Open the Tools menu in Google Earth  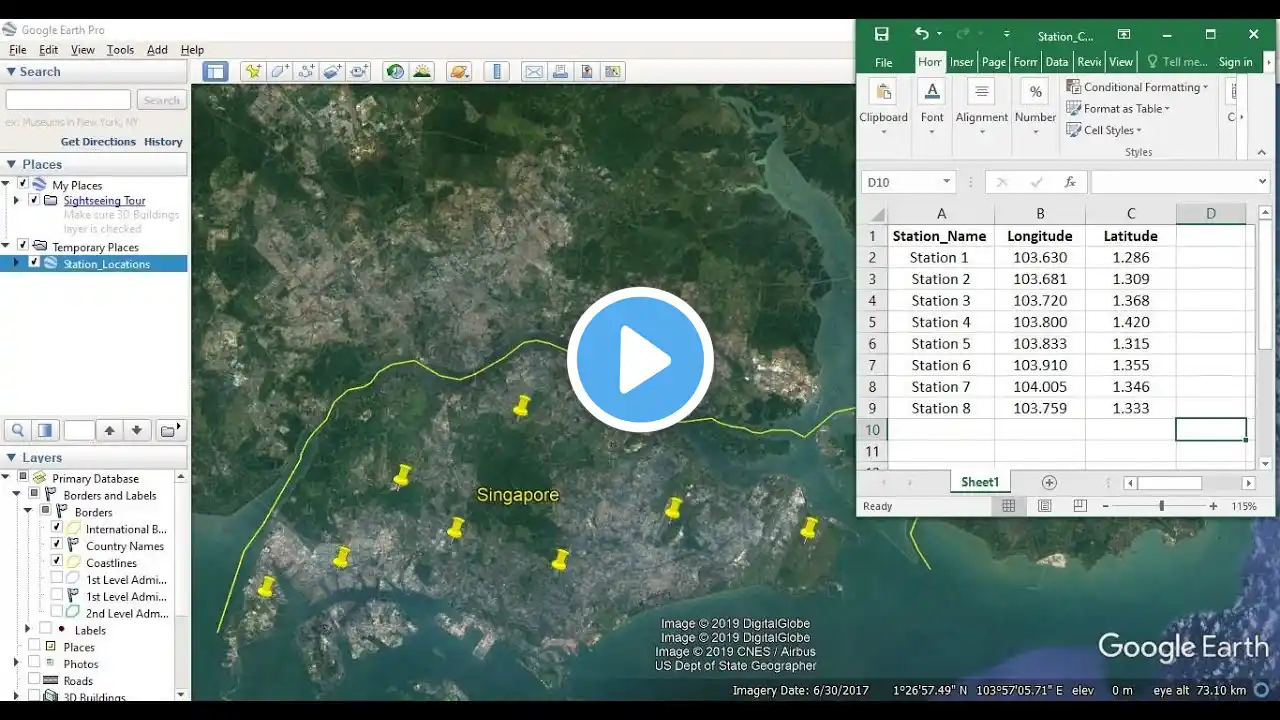(x=120, y=49)
